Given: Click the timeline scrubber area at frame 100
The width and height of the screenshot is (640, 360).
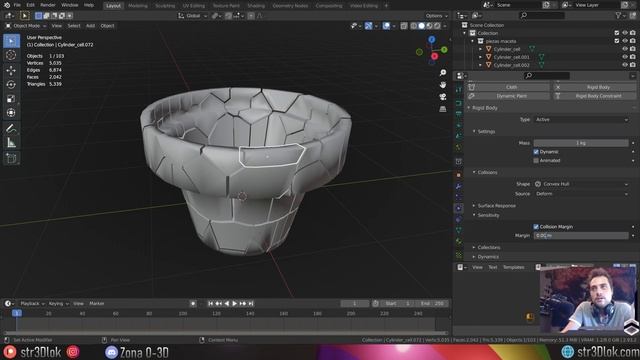Looking at the screenshot, I should (x=183, y=313).
